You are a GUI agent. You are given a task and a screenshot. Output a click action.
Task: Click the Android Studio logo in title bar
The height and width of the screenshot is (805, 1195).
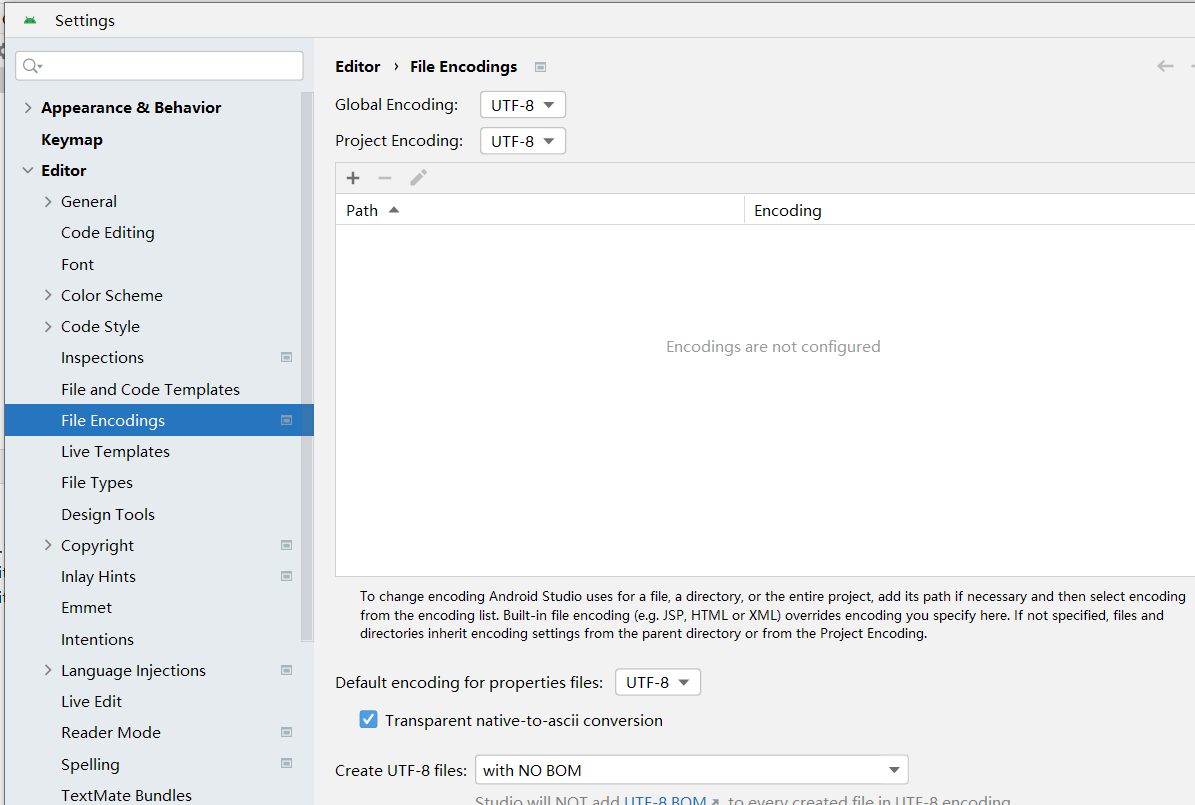point(30,21)
